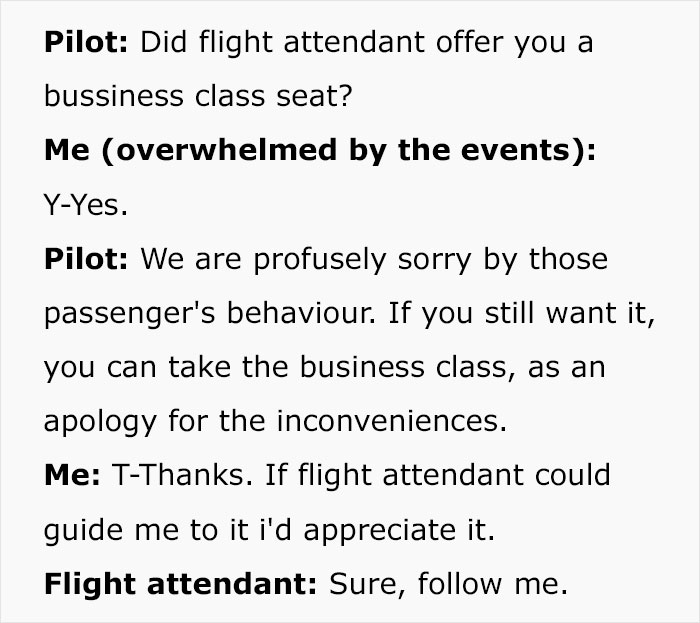
Task: Click the first bold "Pilot:" speaker label
Action: 87,44
